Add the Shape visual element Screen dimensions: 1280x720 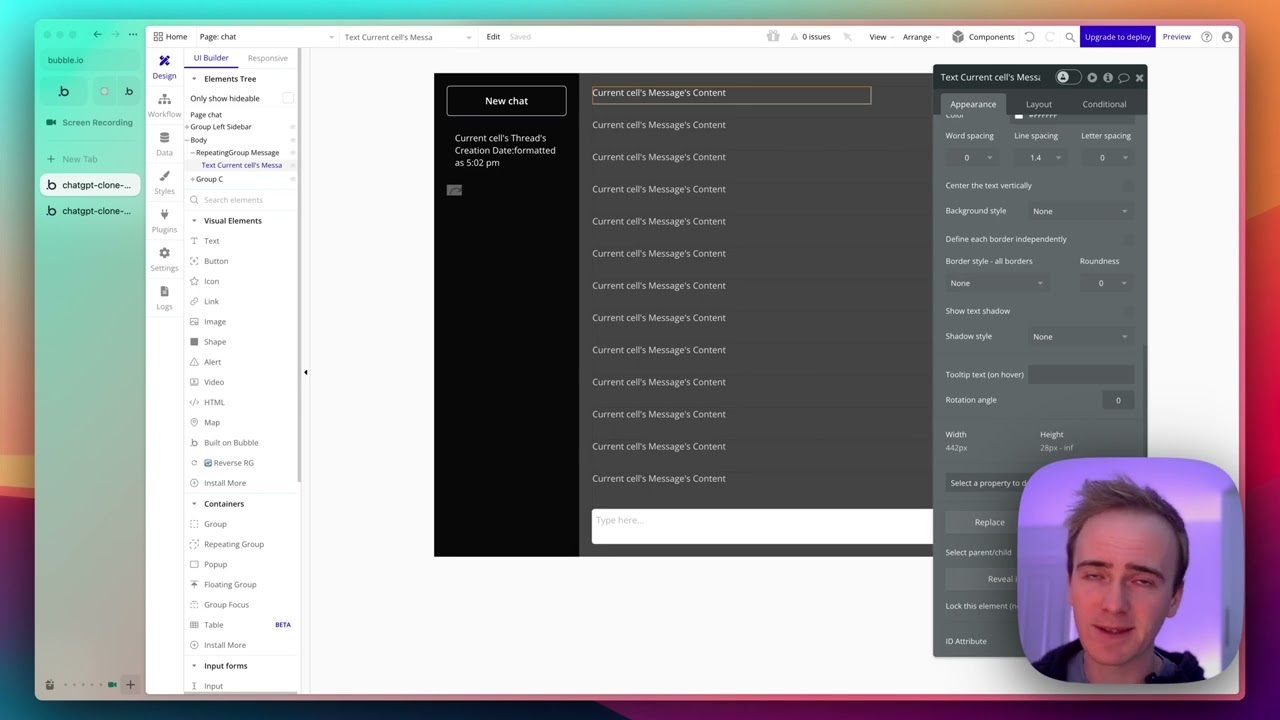214,342
